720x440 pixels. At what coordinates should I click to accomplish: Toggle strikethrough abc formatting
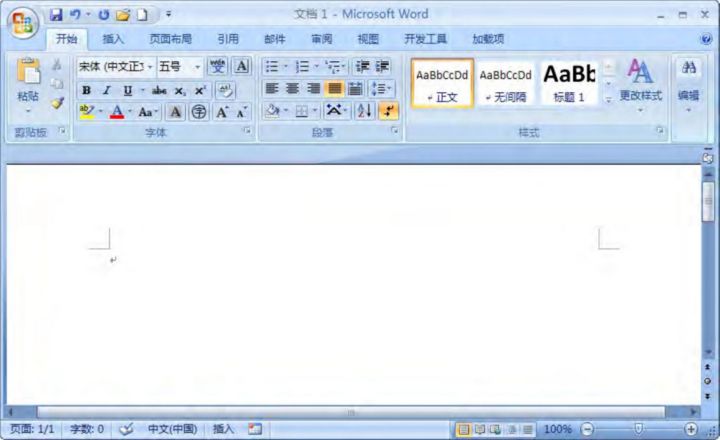click(159, 90)
